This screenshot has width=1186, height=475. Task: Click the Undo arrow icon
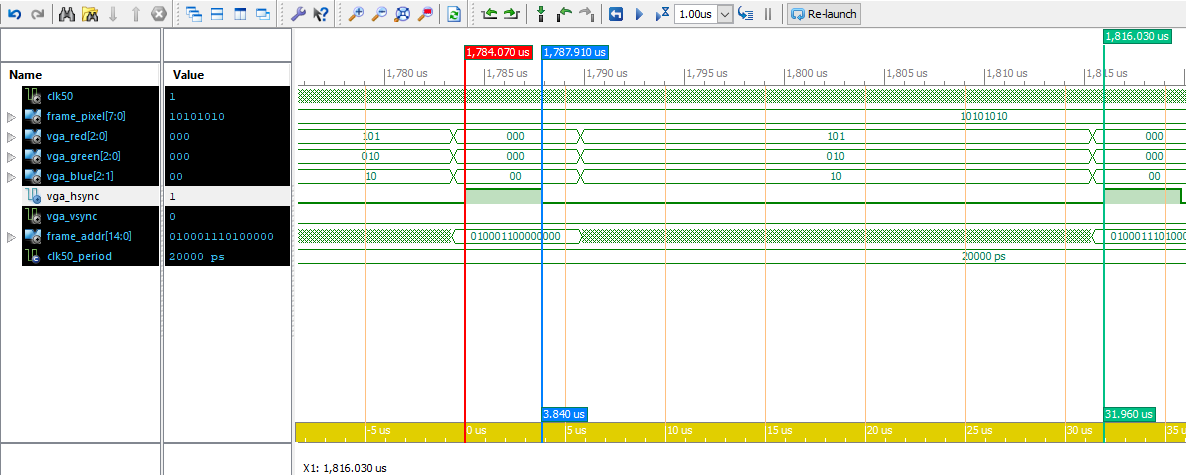coord(14,14)
